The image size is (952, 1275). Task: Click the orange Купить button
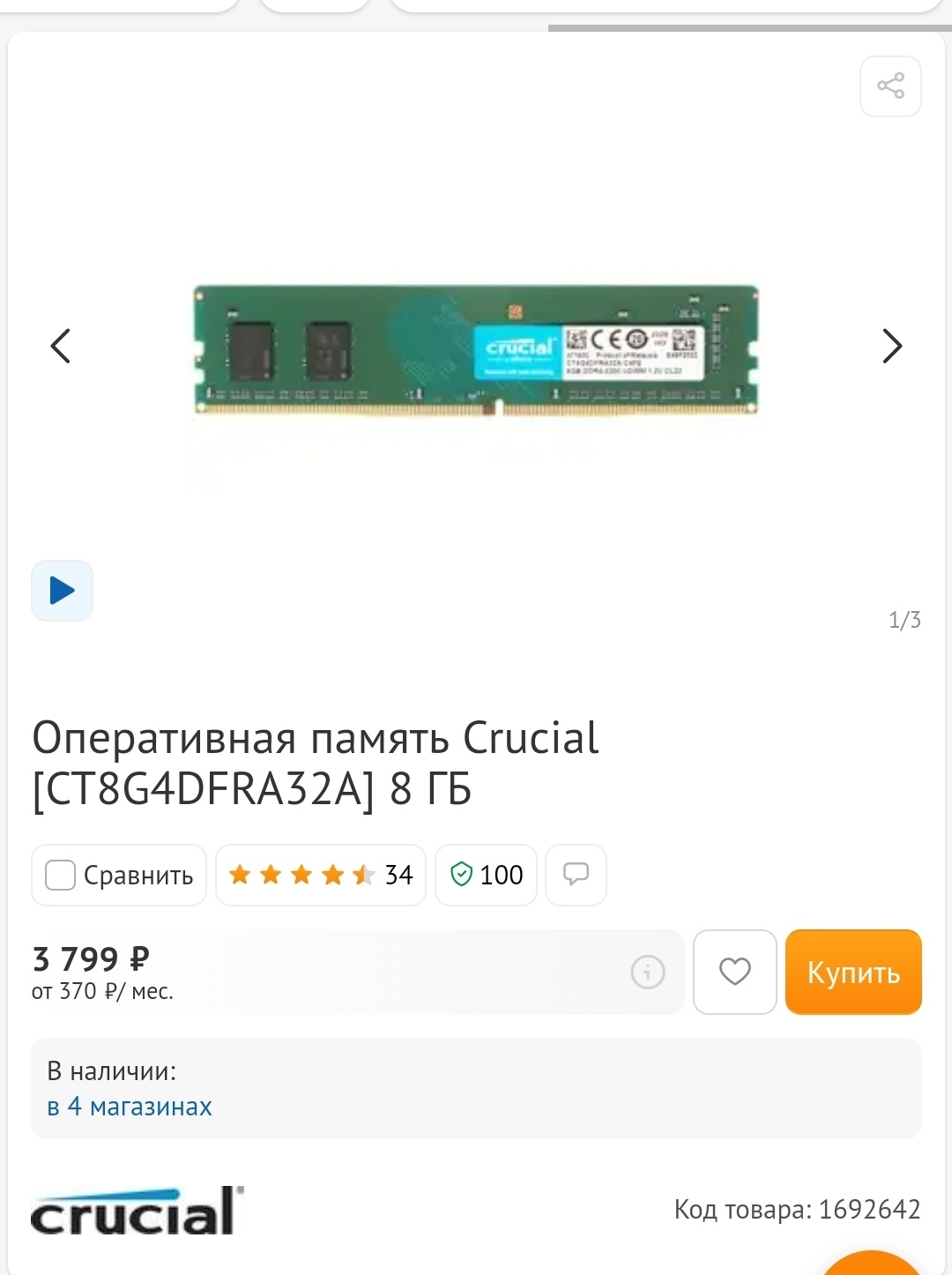click(x=853, y=972)
